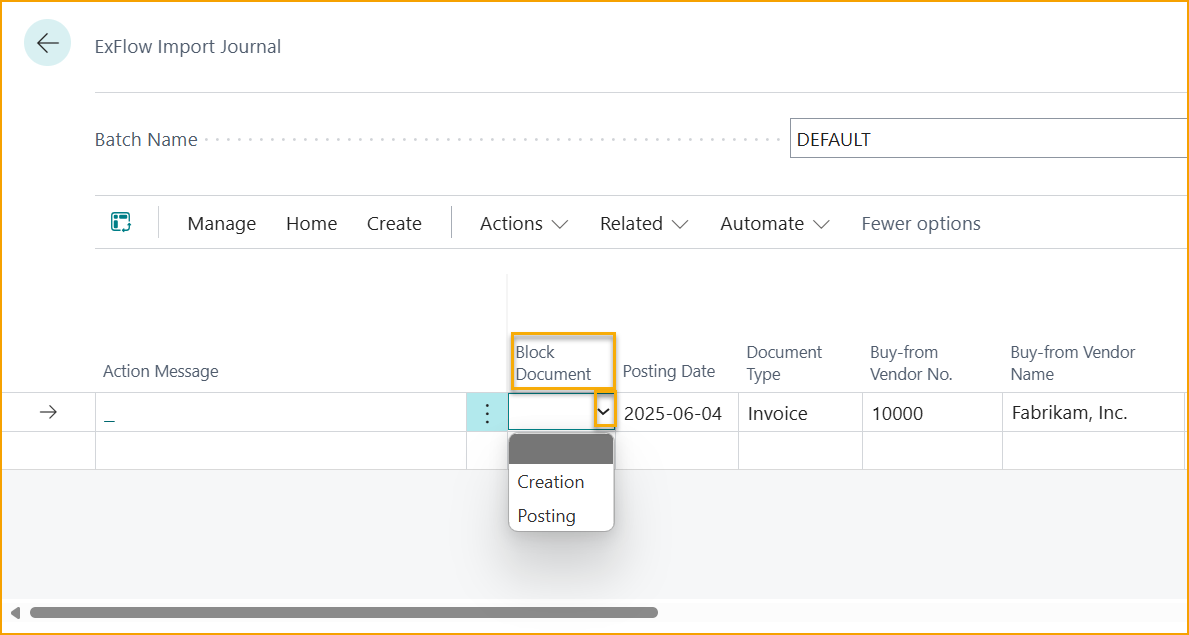
Task: Click the row selection arrow indicator
Action: pos(48,412)
